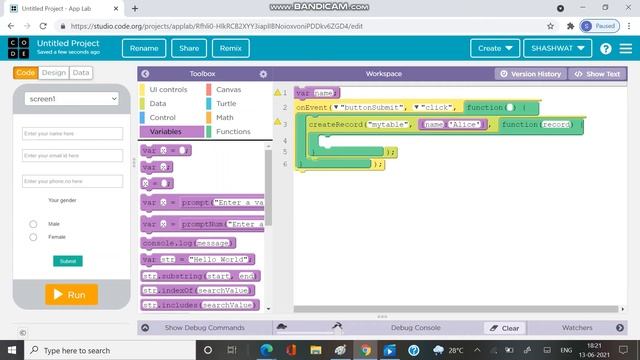
Task: Click the toolbox vertical scrollbar
Action: coord(268,188)
